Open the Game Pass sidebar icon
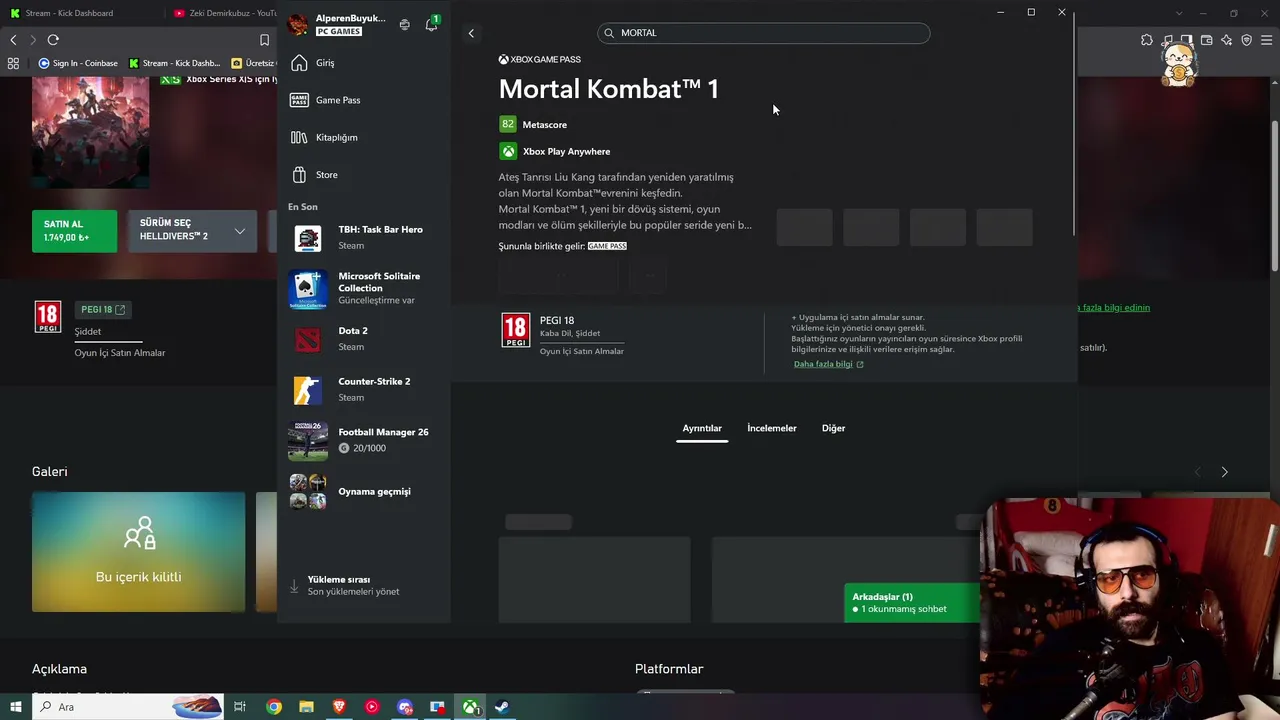 [299, 100]
